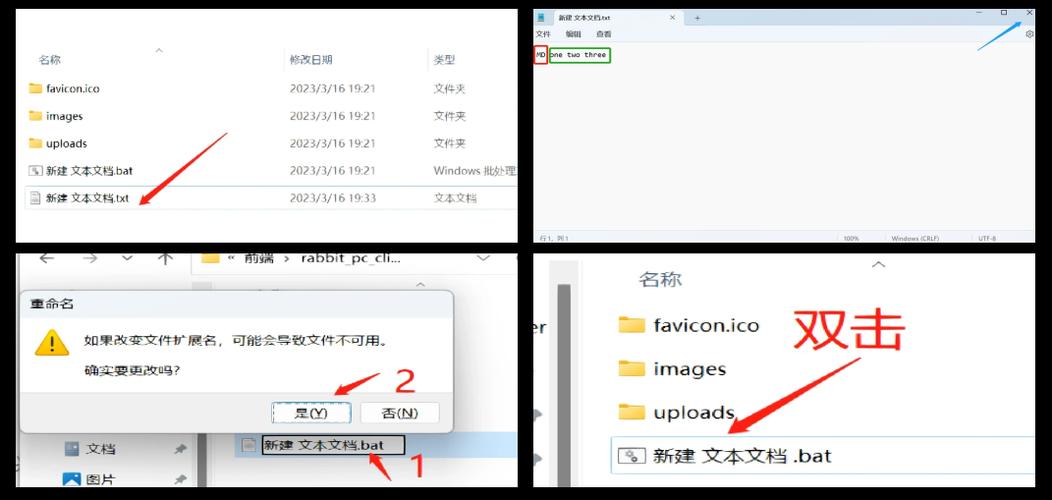Open the 查看 menu in Notepad
The image size is (1052, 500).
pos(604,34)
